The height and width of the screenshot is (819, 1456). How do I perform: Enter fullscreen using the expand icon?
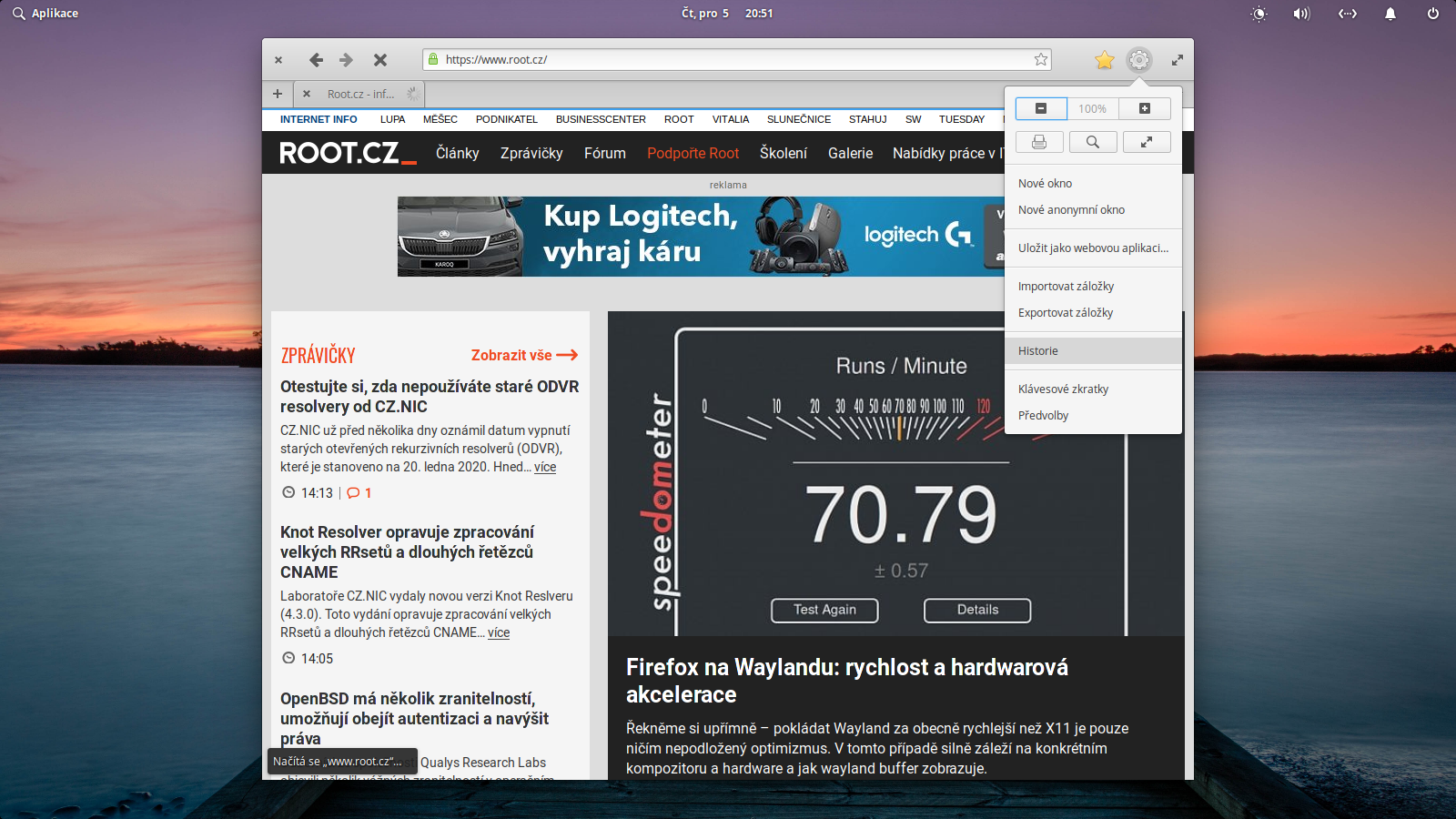coord(1147,141)
